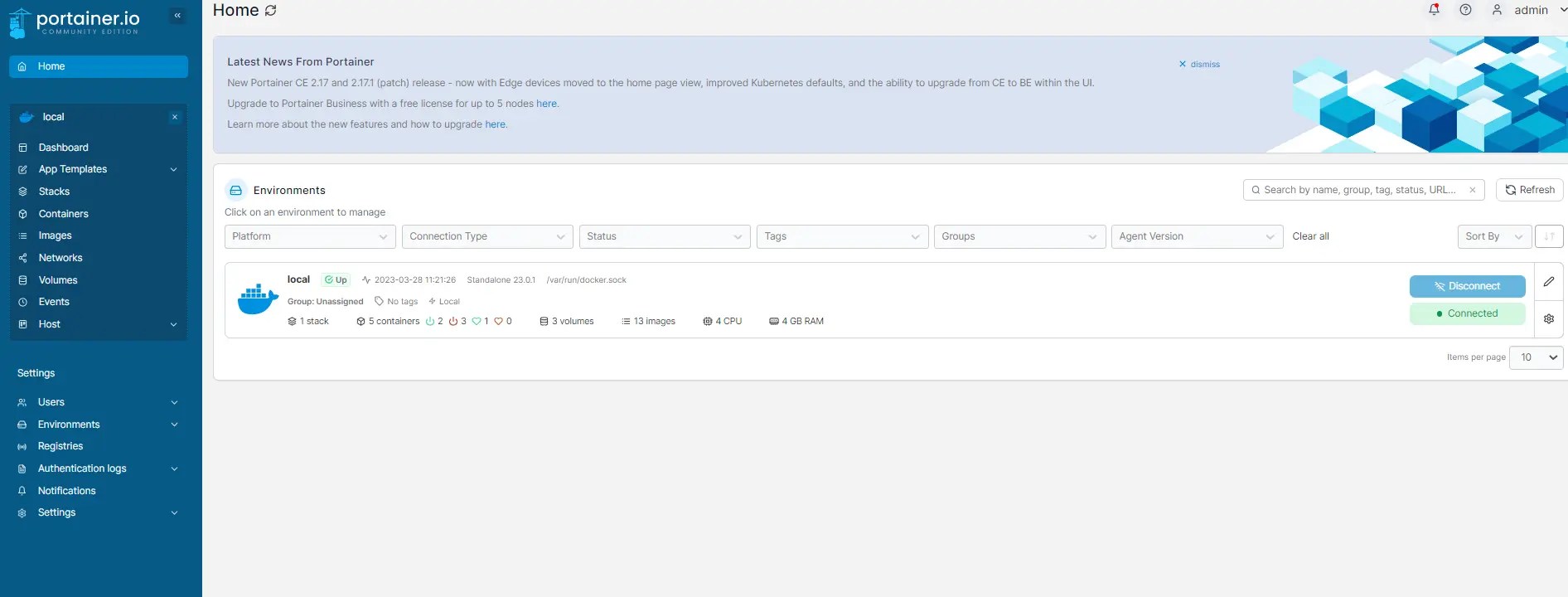Screen dimensions: 1568x597
Task: Click the RAM memory icon
Action: 773,322
